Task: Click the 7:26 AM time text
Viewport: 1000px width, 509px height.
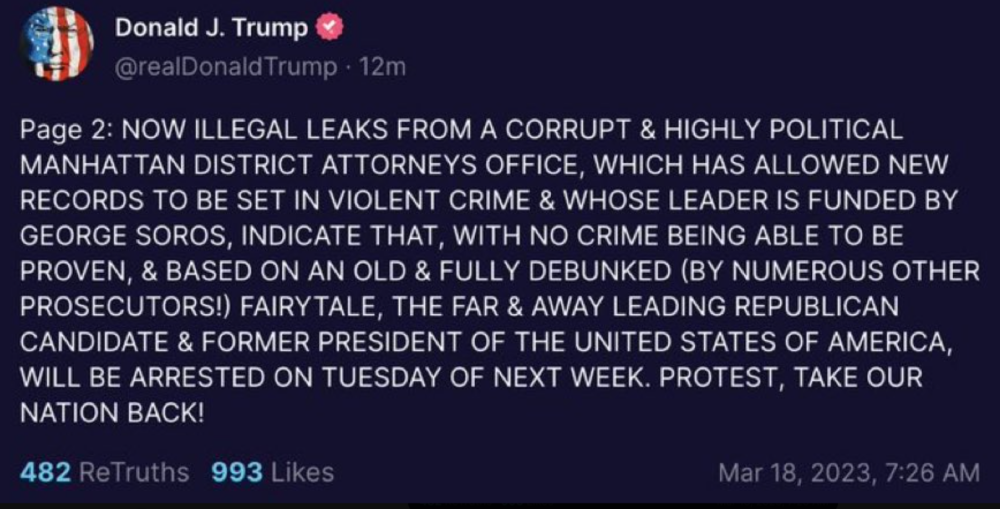Action: point(924,472)
